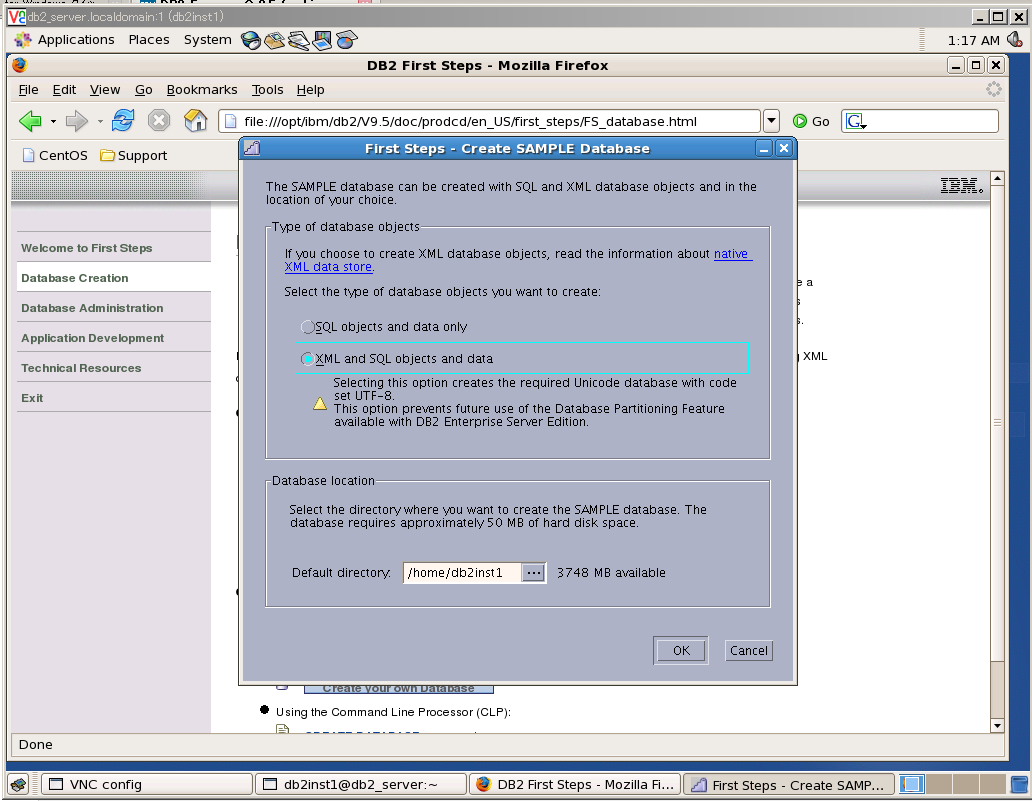Screen dimensions: 1032x801
Task: Reload the current page
Action: click(123, 120)
